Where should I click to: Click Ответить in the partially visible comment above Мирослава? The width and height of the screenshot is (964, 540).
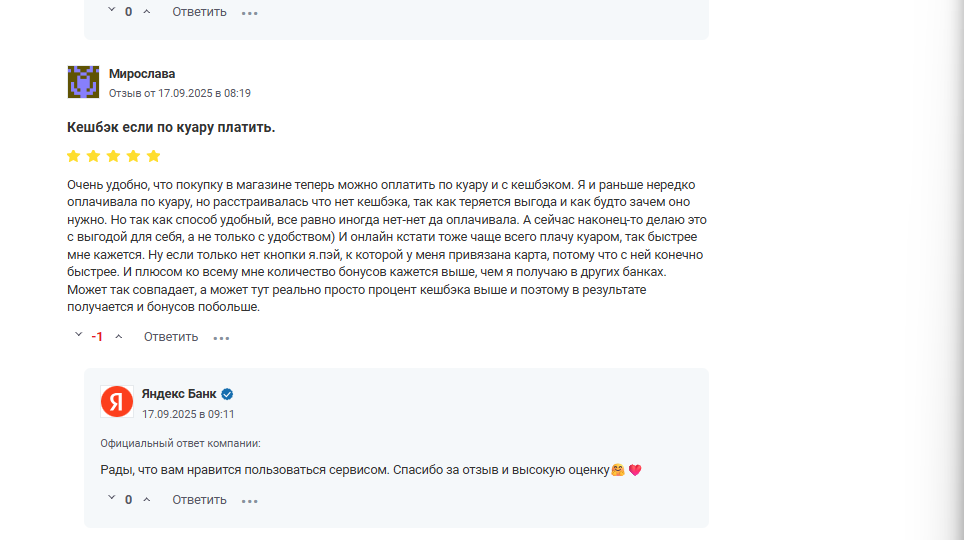coord(199,12)
